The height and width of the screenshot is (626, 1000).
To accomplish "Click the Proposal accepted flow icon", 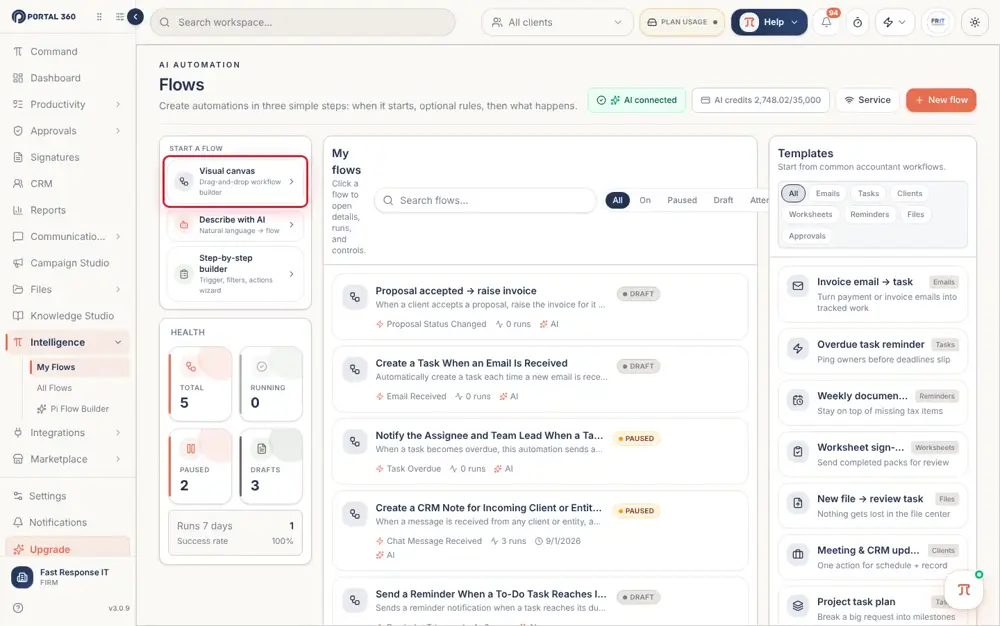I will point(355,297).
